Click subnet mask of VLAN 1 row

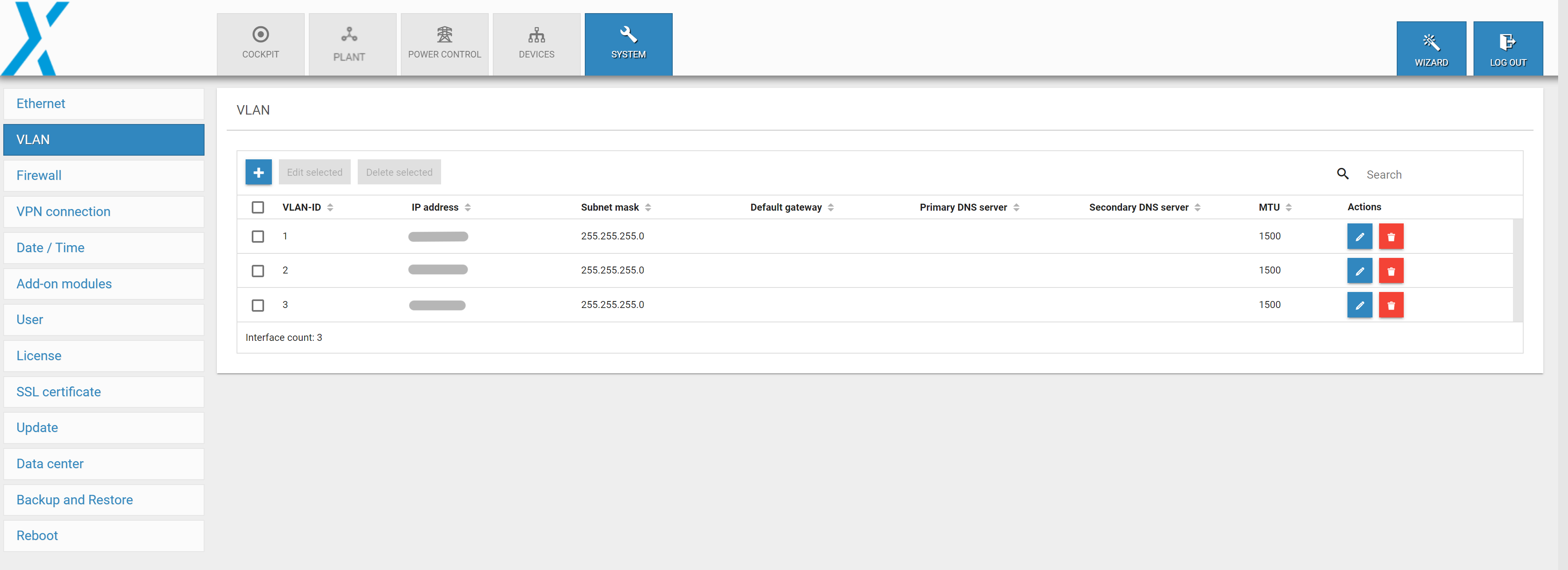(x=612, y=236)
